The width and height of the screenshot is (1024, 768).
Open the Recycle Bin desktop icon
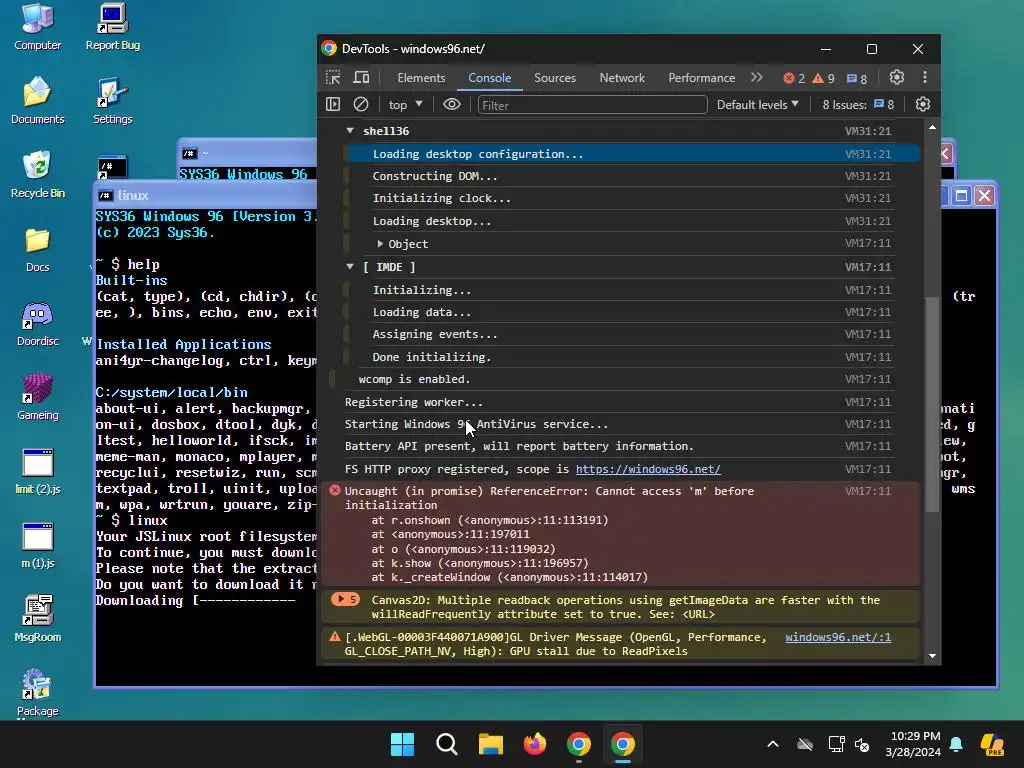(37, 174)
